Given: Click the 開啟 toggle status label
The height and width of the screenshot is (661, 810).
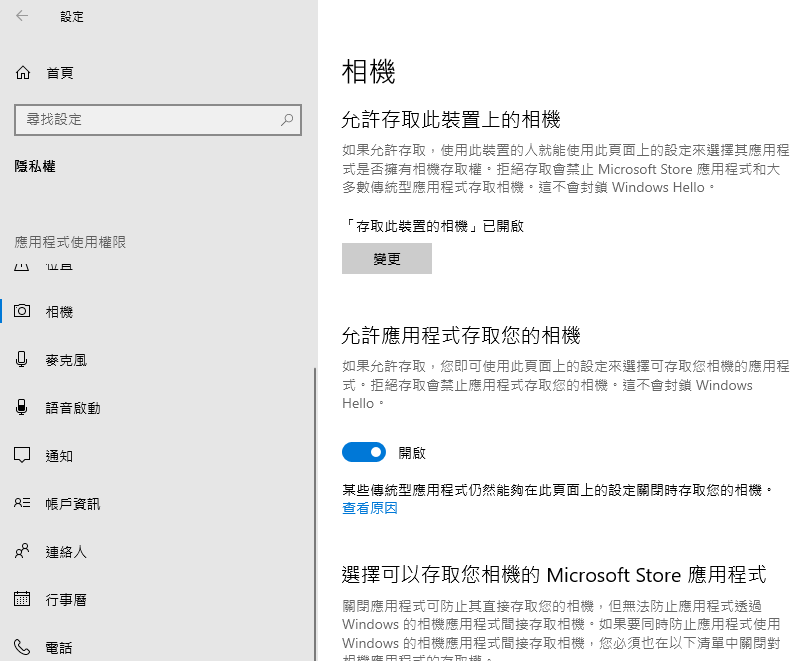Looking at the screenshot, I should [x=412, y=453].
